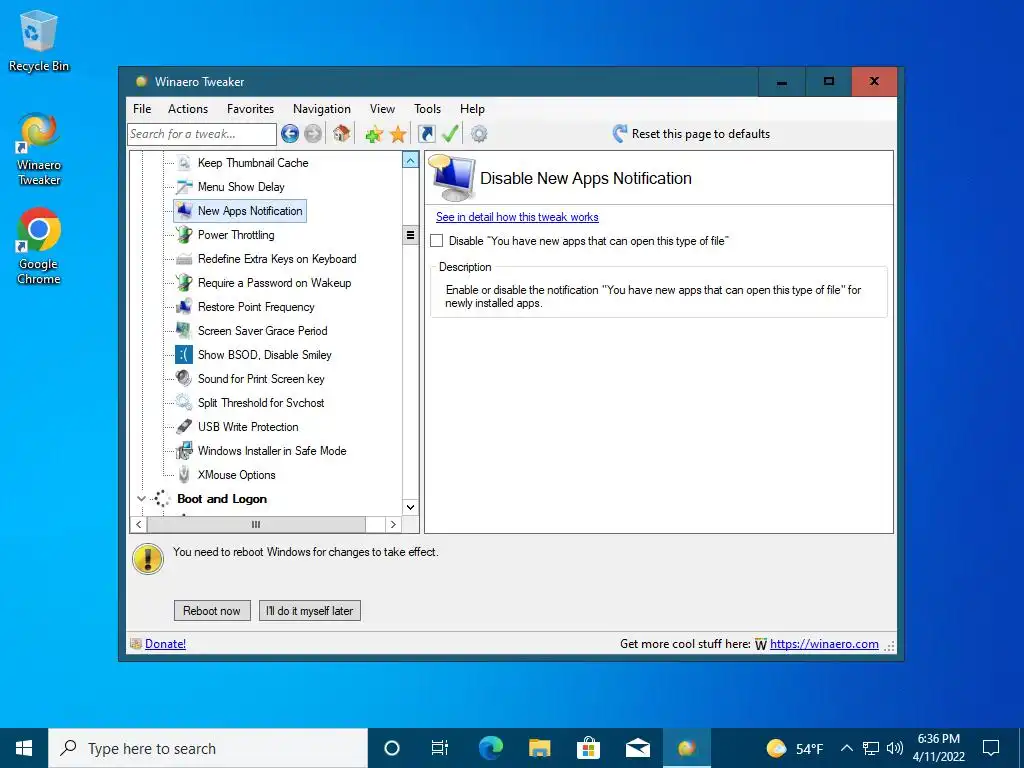1024x768 pixels.
Task: Open the Winaero Tweaker desktop shortcut
Action: pos(39,149)
